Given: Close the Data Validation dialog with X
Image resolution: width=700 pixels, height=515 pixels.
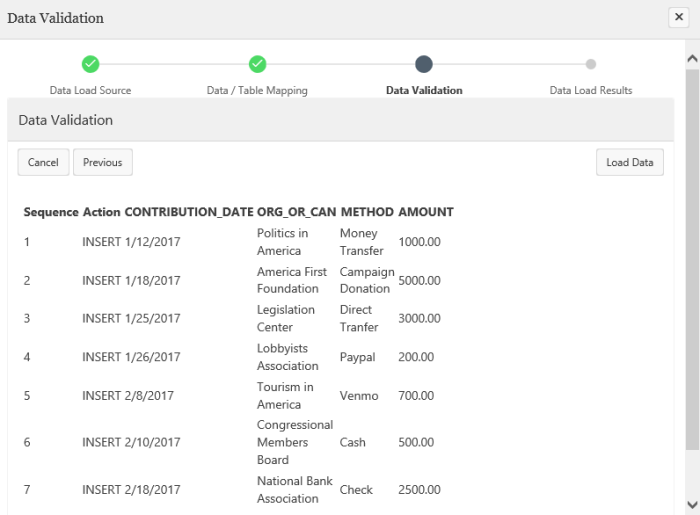Looking at the screenshot, I should pyautogui.click(x=678, y=18).
